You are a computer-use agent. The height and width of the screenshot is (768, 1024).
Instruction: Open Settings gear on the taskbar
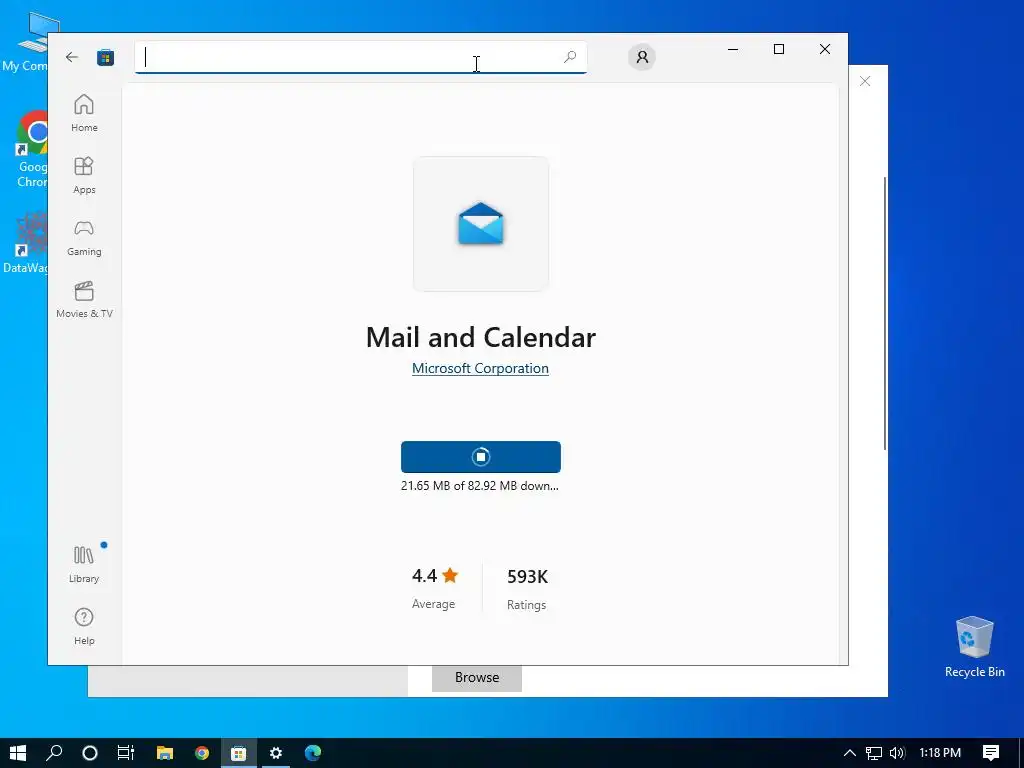276,753
